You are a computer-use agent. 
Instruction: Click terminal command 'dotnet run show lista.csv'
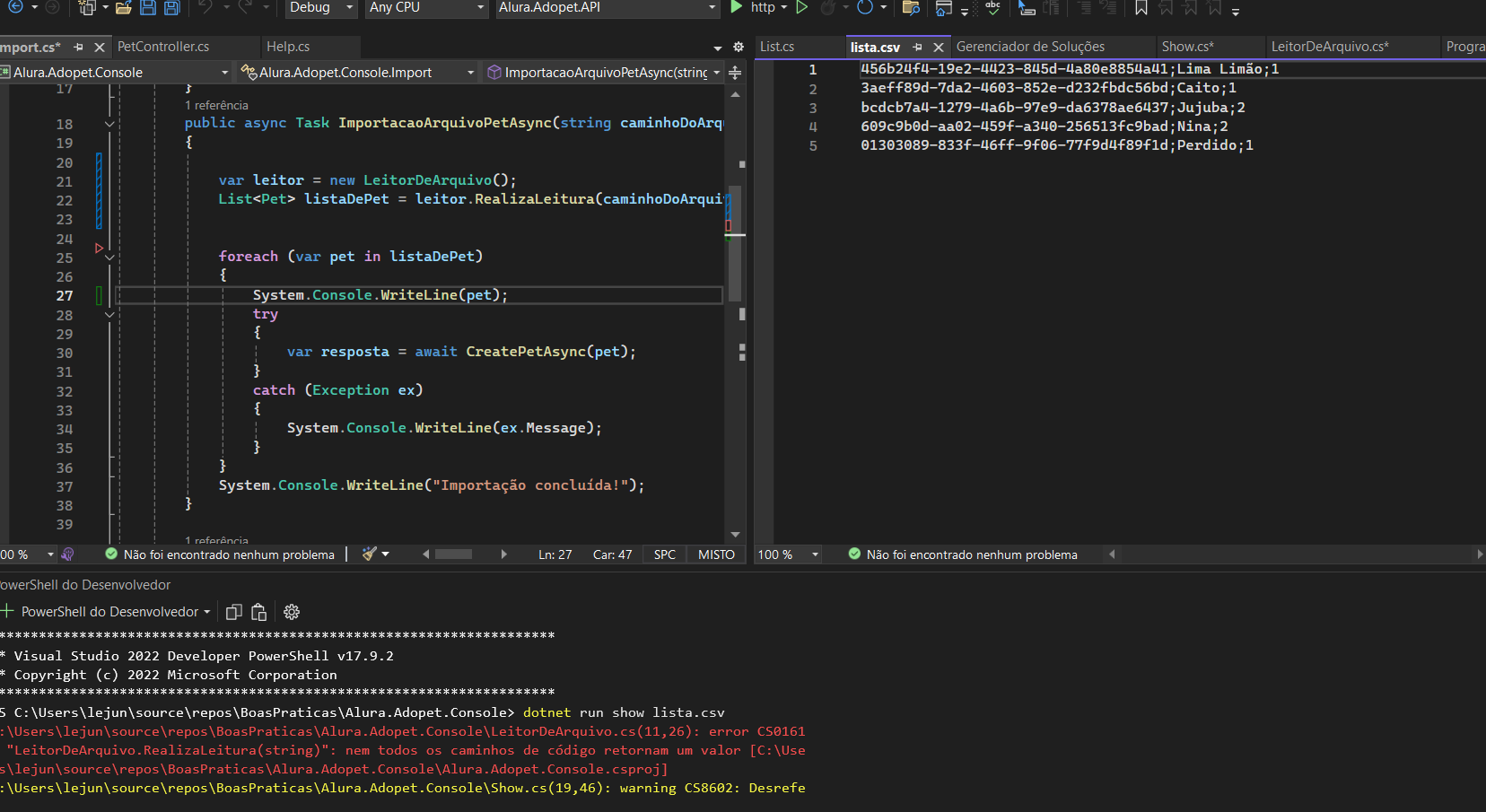624,712
